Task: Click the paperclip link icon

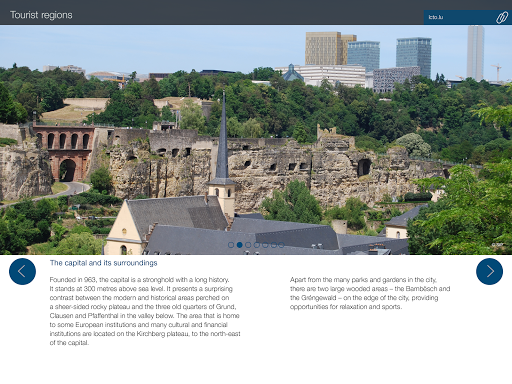Action: 502,17
